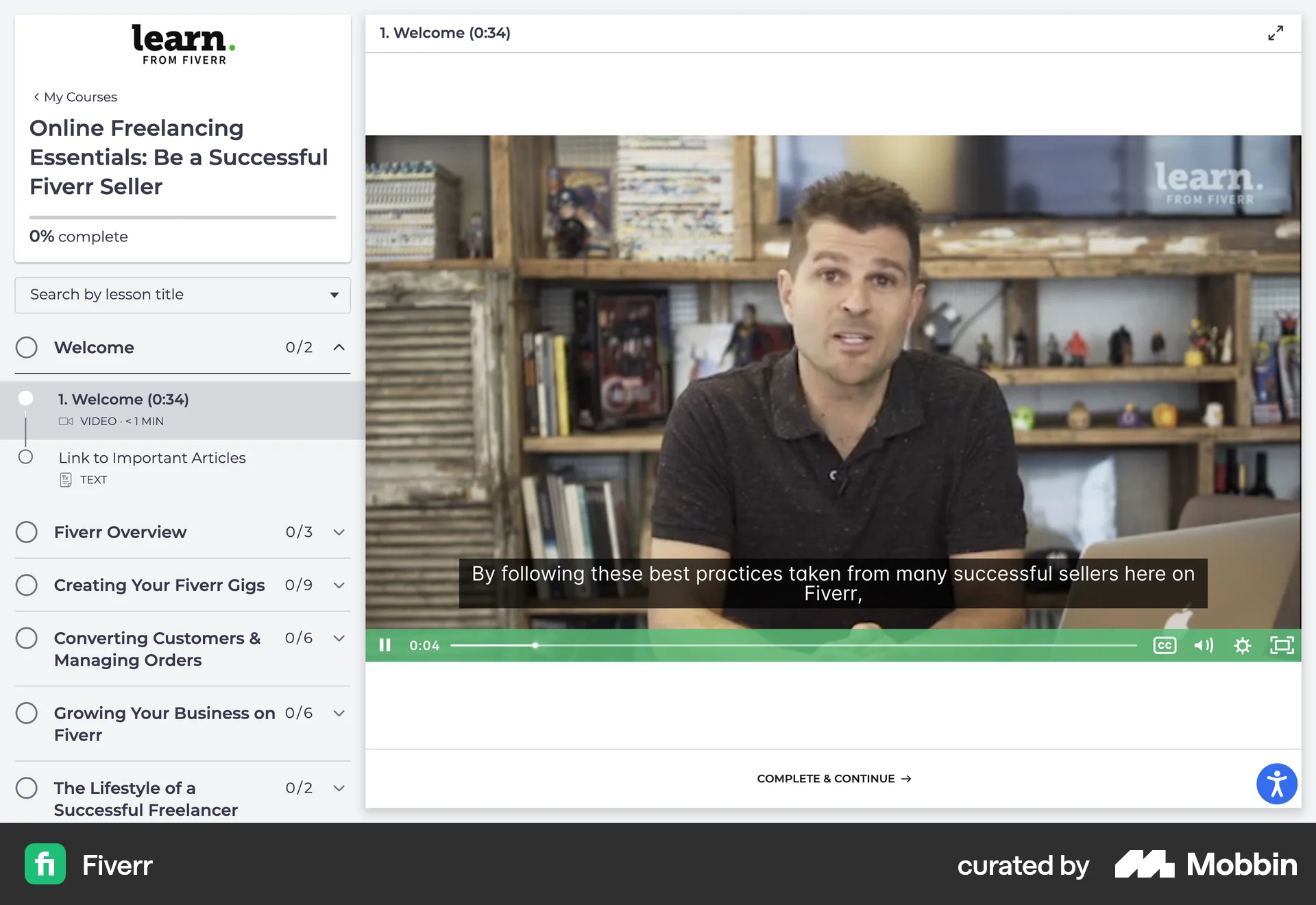Expand the Creating Your Fiverr Gigs section
This screenshot has width=1316, height=905.
click(339, 585)
